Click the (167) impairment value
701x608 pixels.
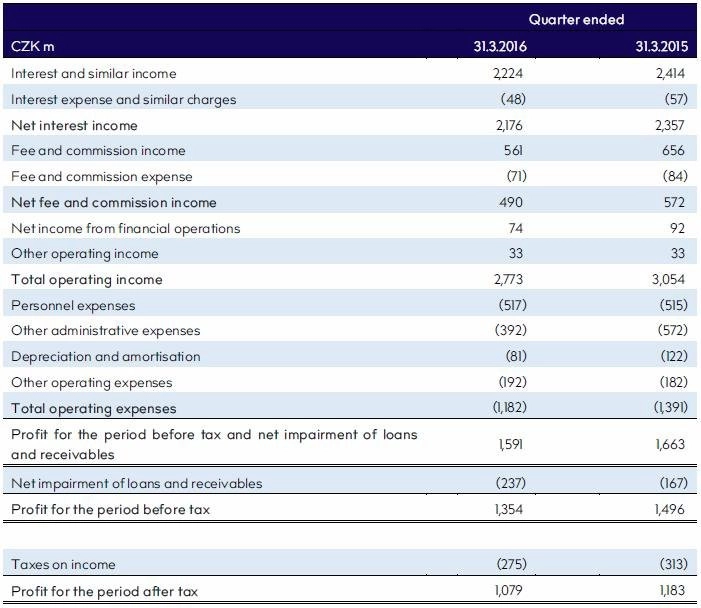click(x=674, y=483)
